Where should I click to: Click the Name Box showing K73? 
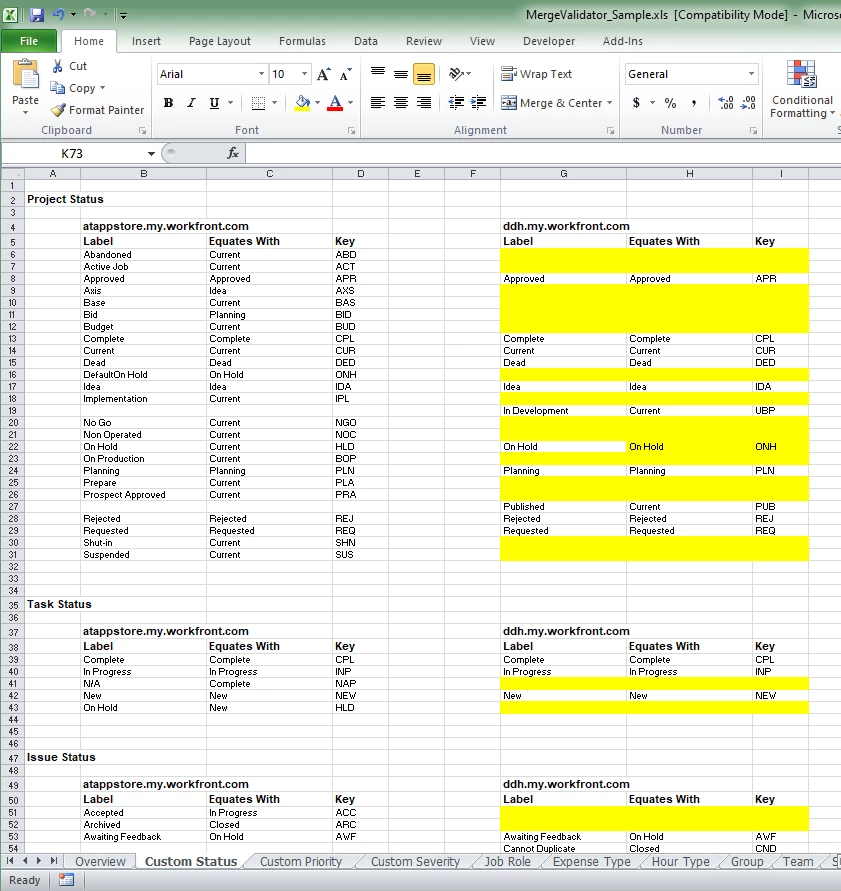72,153
